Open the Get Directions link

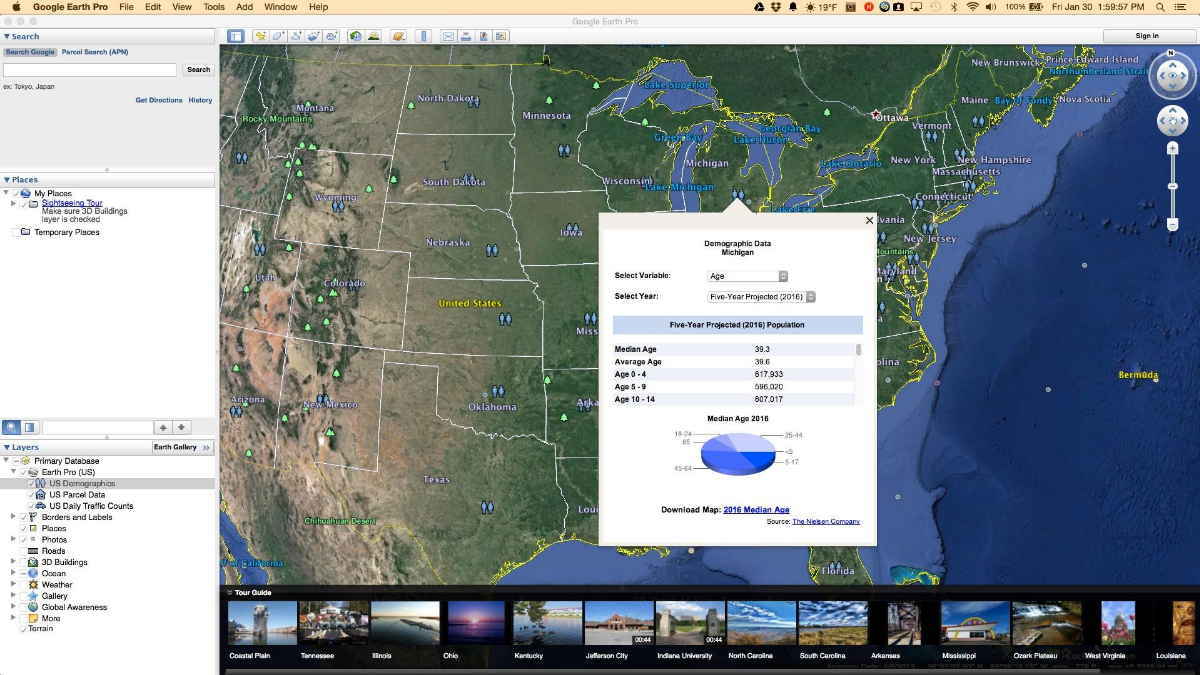(159, 100)
